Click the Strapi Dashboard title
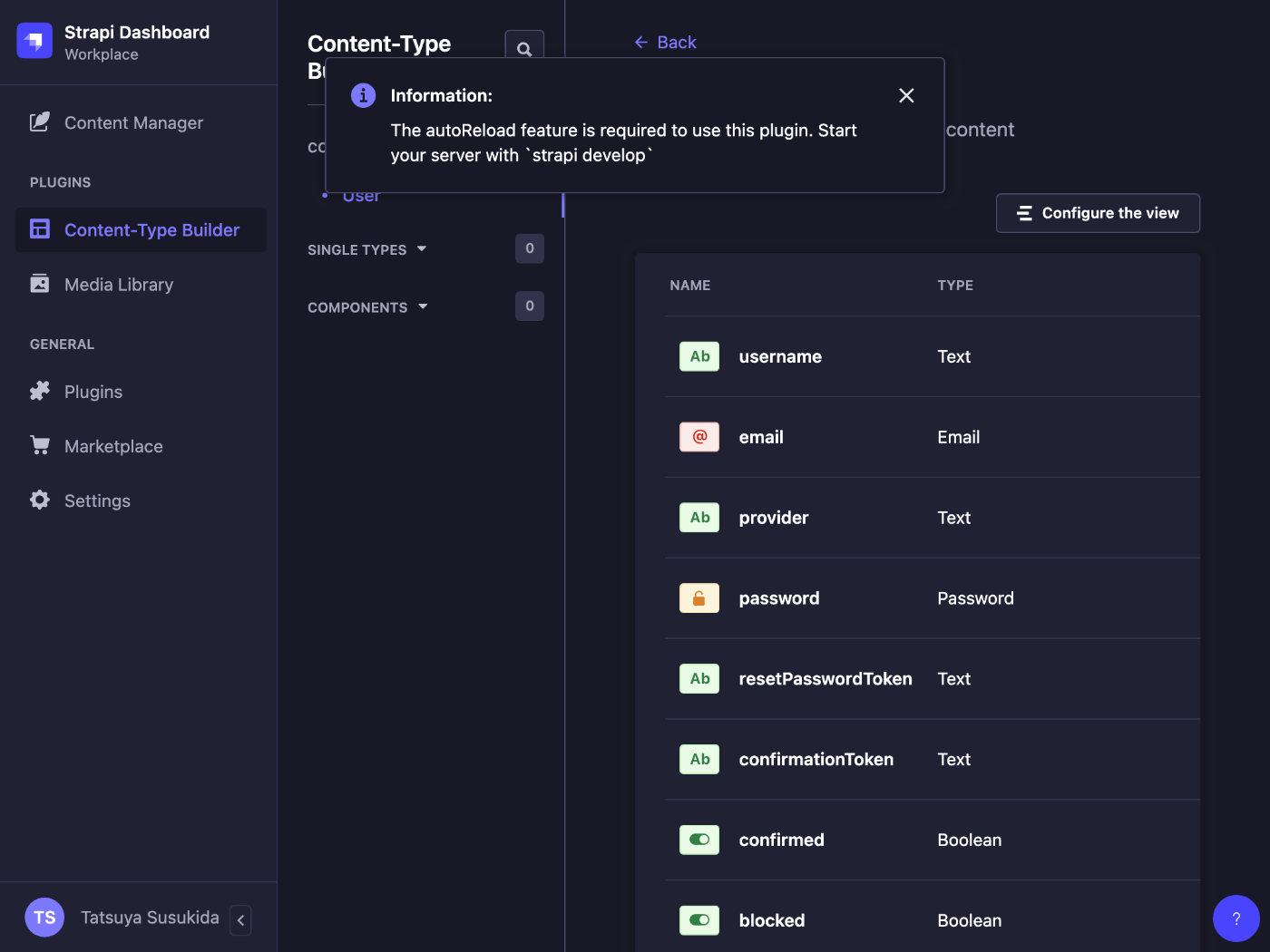Viewport: 1270px width, 952px height. pyautogui.click(x=137, y=33)
